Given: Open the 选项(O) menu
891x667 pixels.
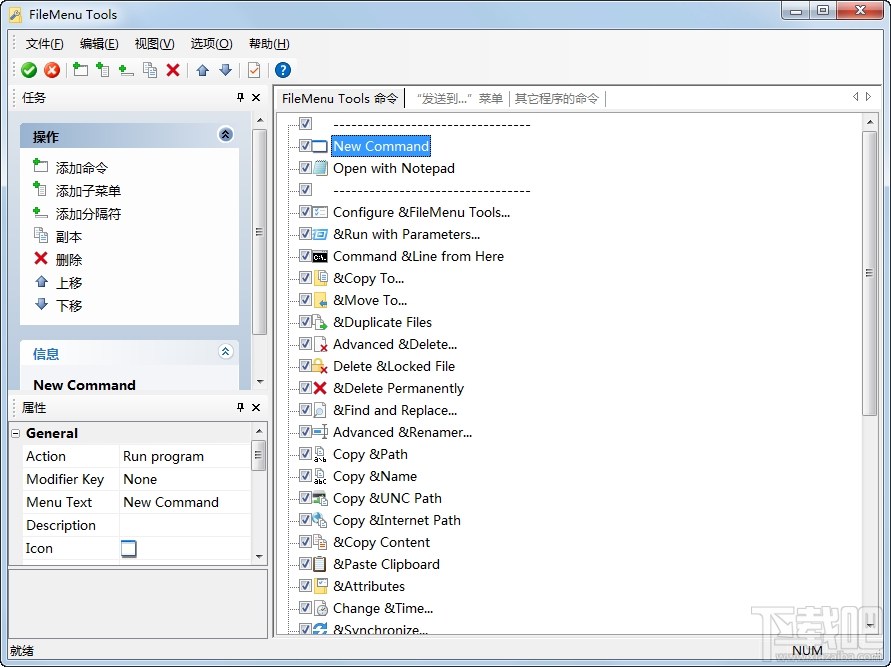Looking at the screenshot, I should pos(211,44).
